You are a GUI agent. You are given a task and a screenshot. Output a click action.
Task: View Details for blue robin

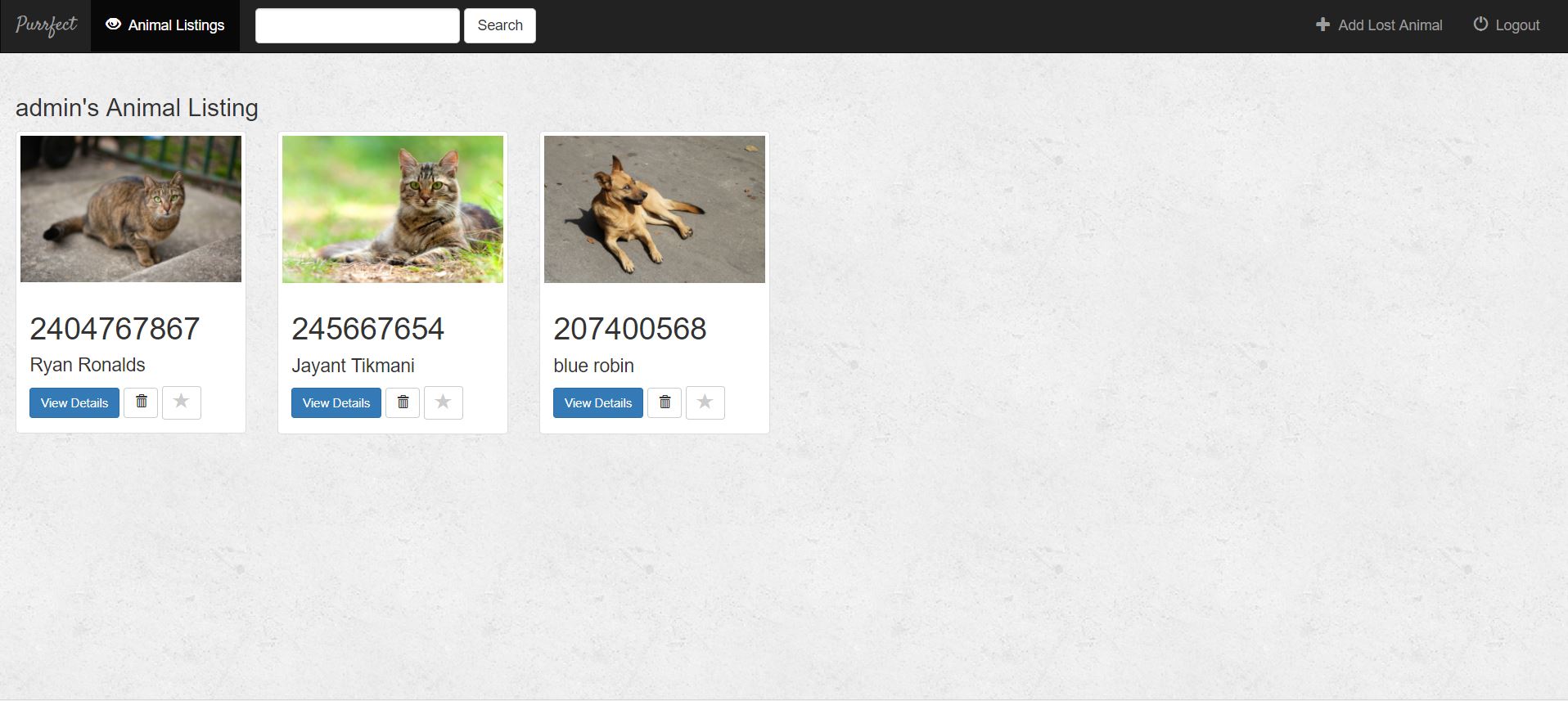tap(598, 402)
